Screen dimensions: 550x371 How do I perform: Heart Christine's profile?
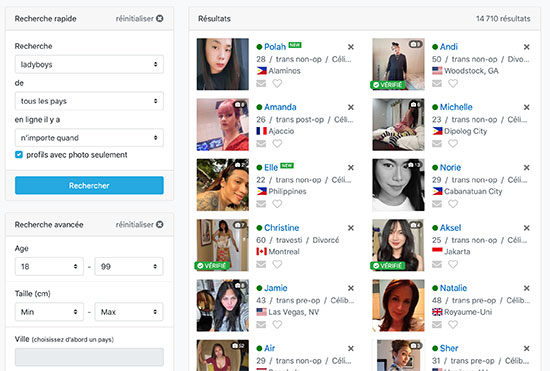tap(277, 264)
